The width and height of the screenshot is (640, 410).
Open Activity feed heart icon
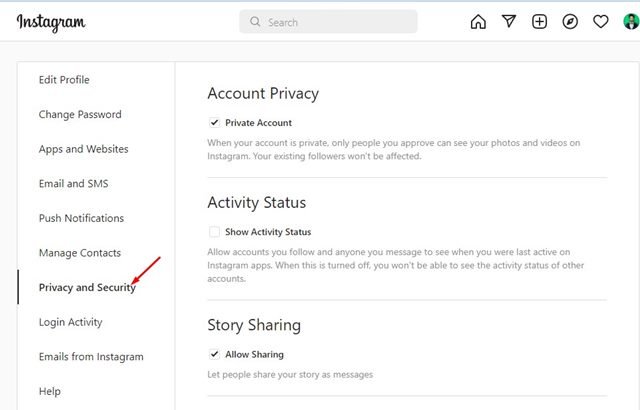click(600, 22)
